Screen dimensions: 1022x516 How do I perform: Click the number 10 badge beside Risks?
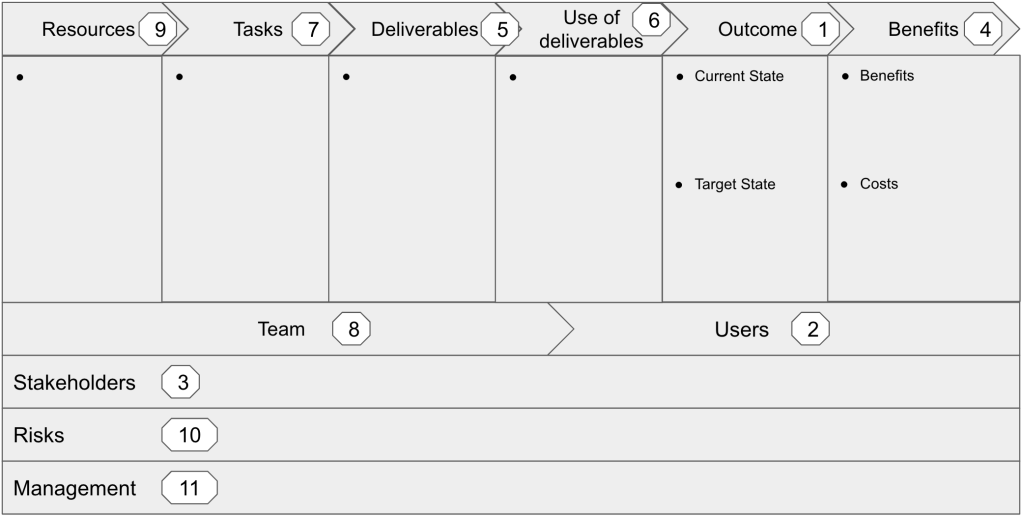pos(189,435)
